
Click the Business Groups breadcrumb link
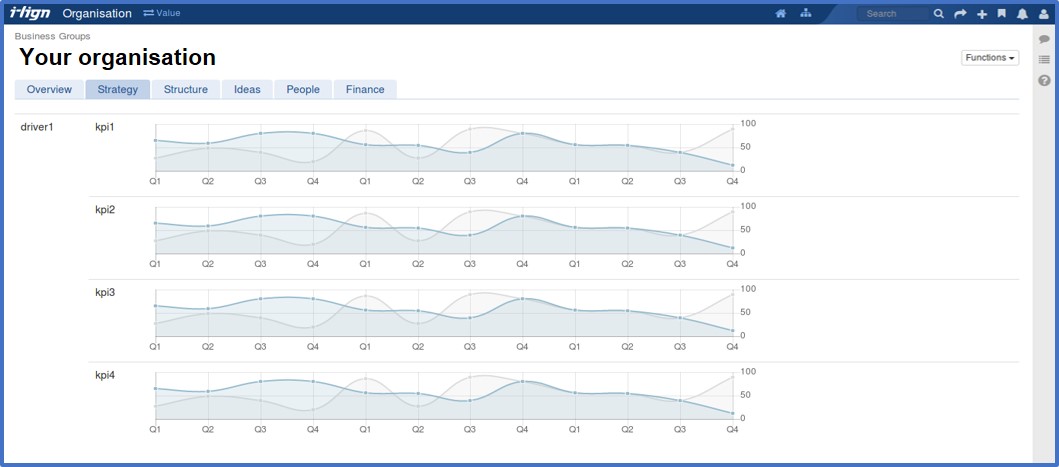(x=52, y=36)
